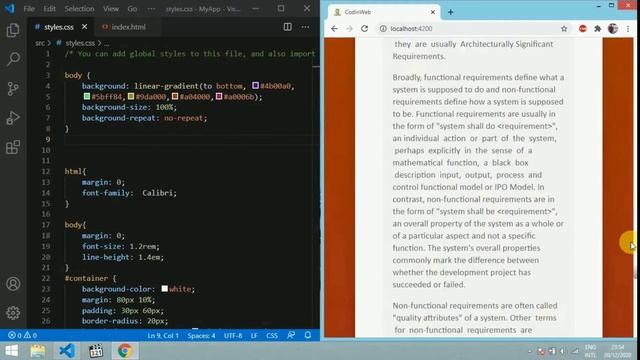The height and width of the screenshot is (360, 640).
Task: Show hidden menu items via ellipsis
Action: (151, 9)
